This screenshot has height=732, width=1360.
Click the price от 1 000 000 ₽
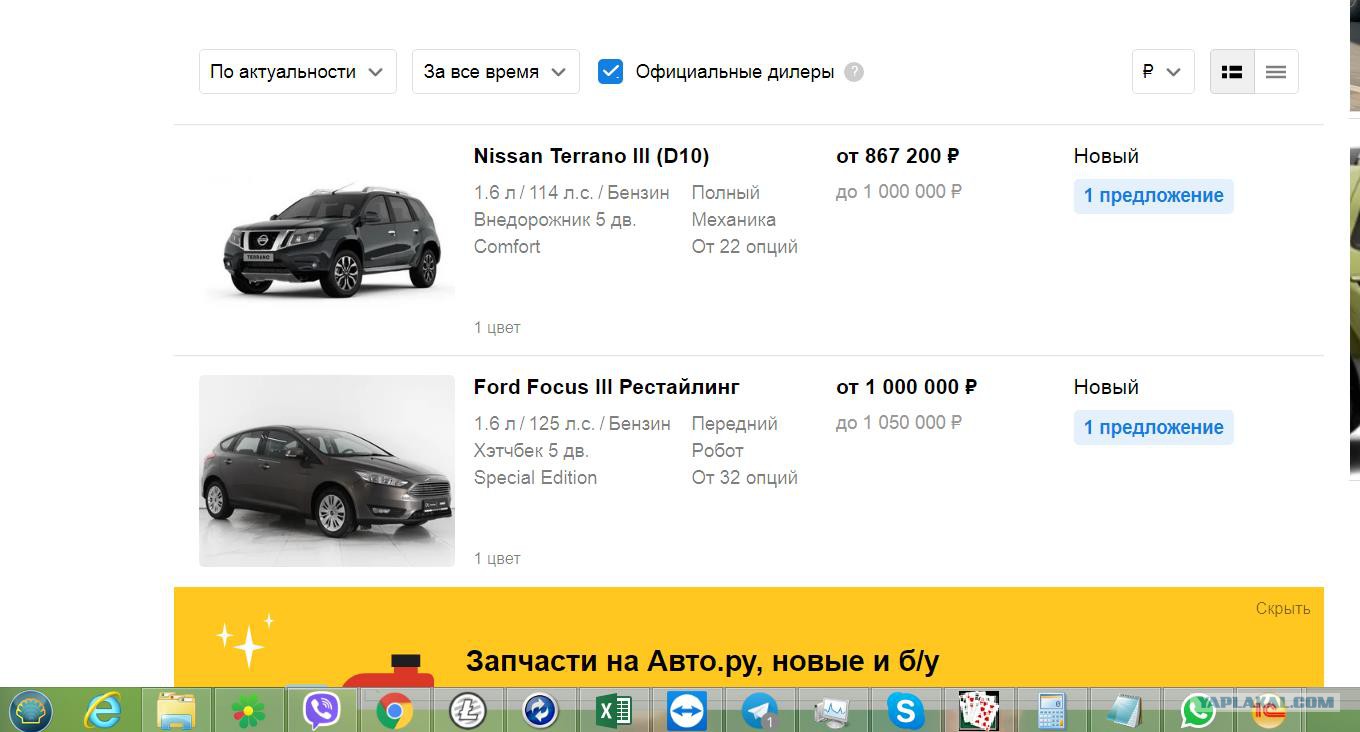907,387
